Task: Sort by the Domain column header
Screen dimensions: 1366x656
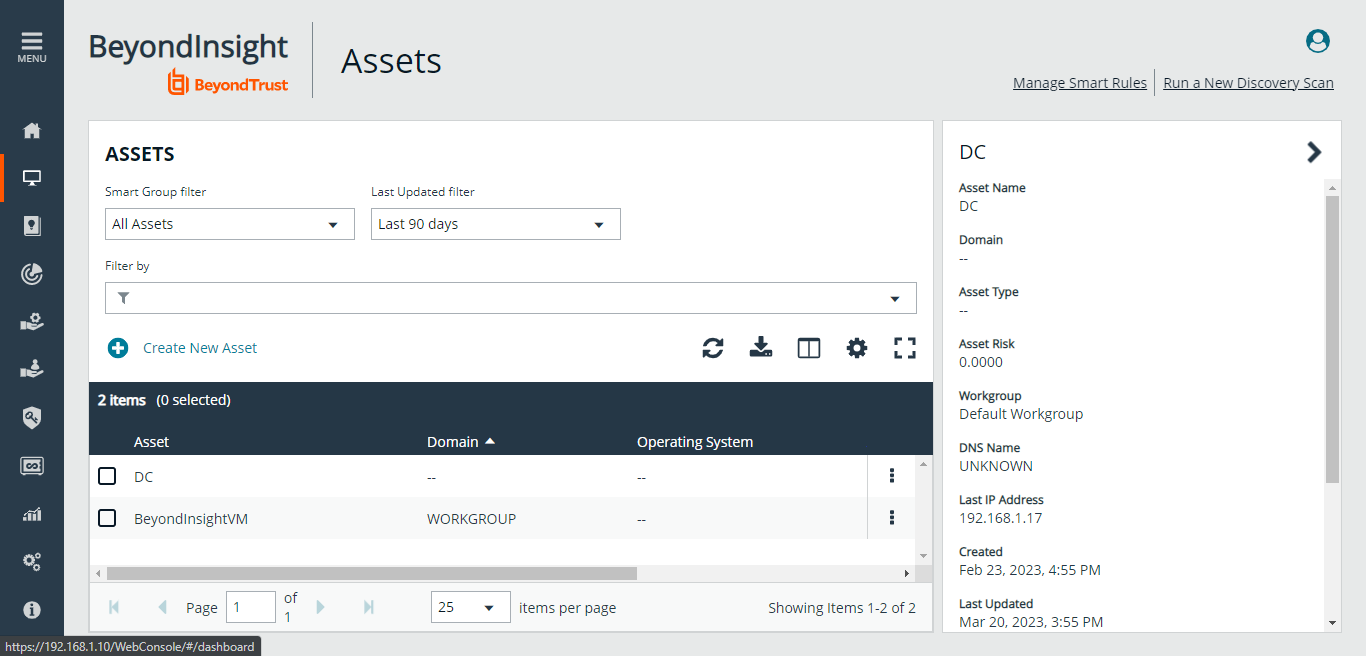Action: click(452, 441)
